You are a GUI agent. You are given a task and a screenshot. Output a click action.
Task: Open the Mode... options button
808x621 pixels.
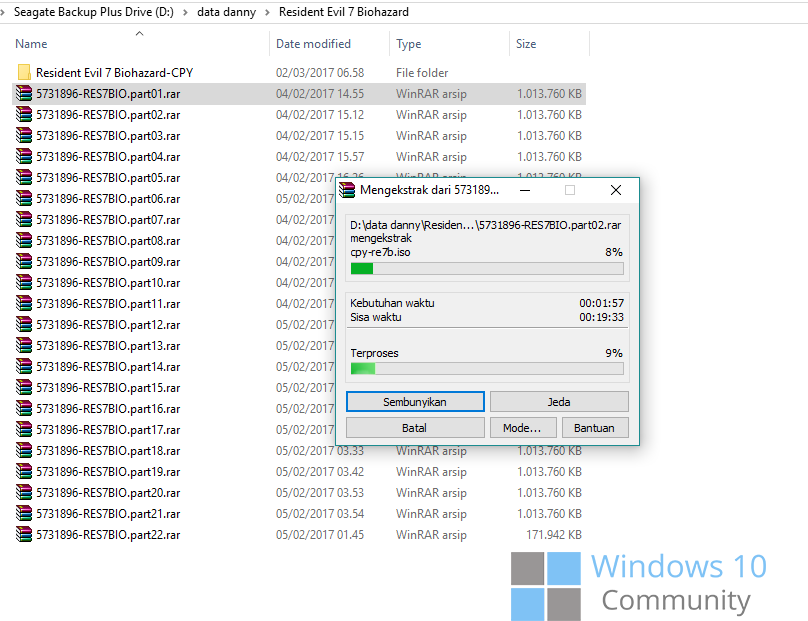click(523, 428)
